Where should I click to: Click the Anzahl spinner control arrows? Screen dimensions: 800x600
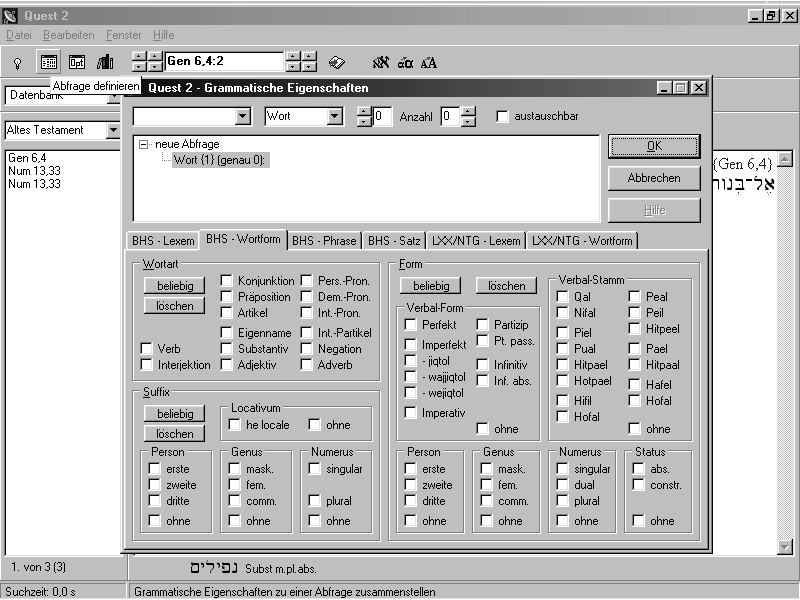[468, 117]
